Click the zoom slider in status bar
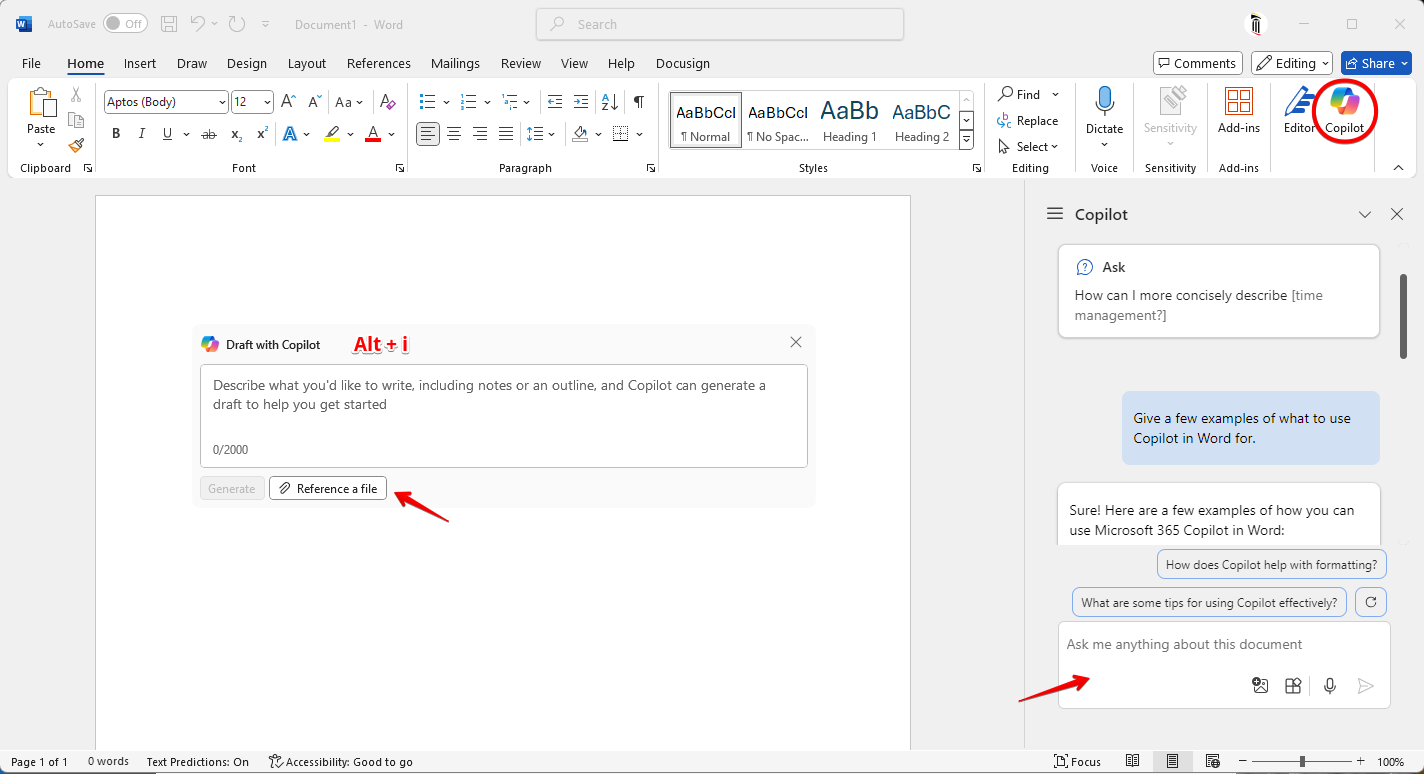The height and width of the screenshot is (774, 1424). point(1302,762)
